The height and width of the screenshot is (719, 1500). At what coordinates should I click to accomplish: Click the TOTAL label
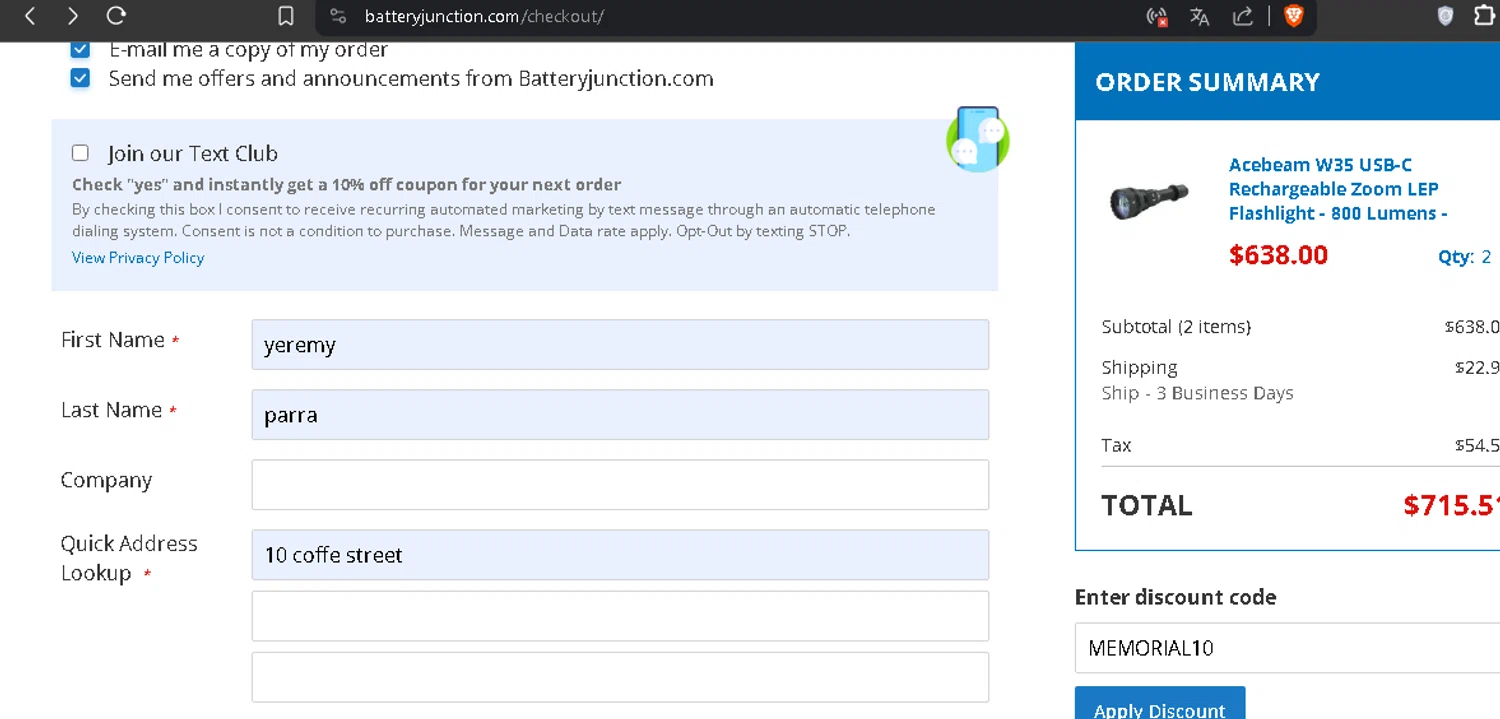[x=1147, y=505]
